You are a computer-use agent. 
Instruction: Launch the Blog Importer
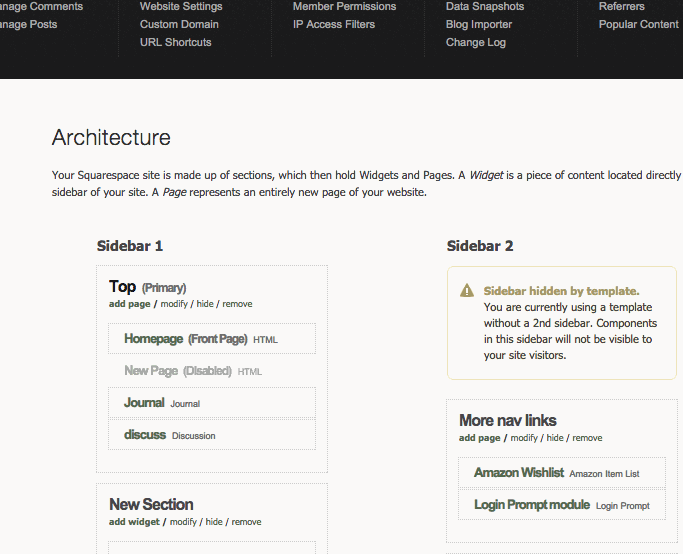[x=479, y=24]
